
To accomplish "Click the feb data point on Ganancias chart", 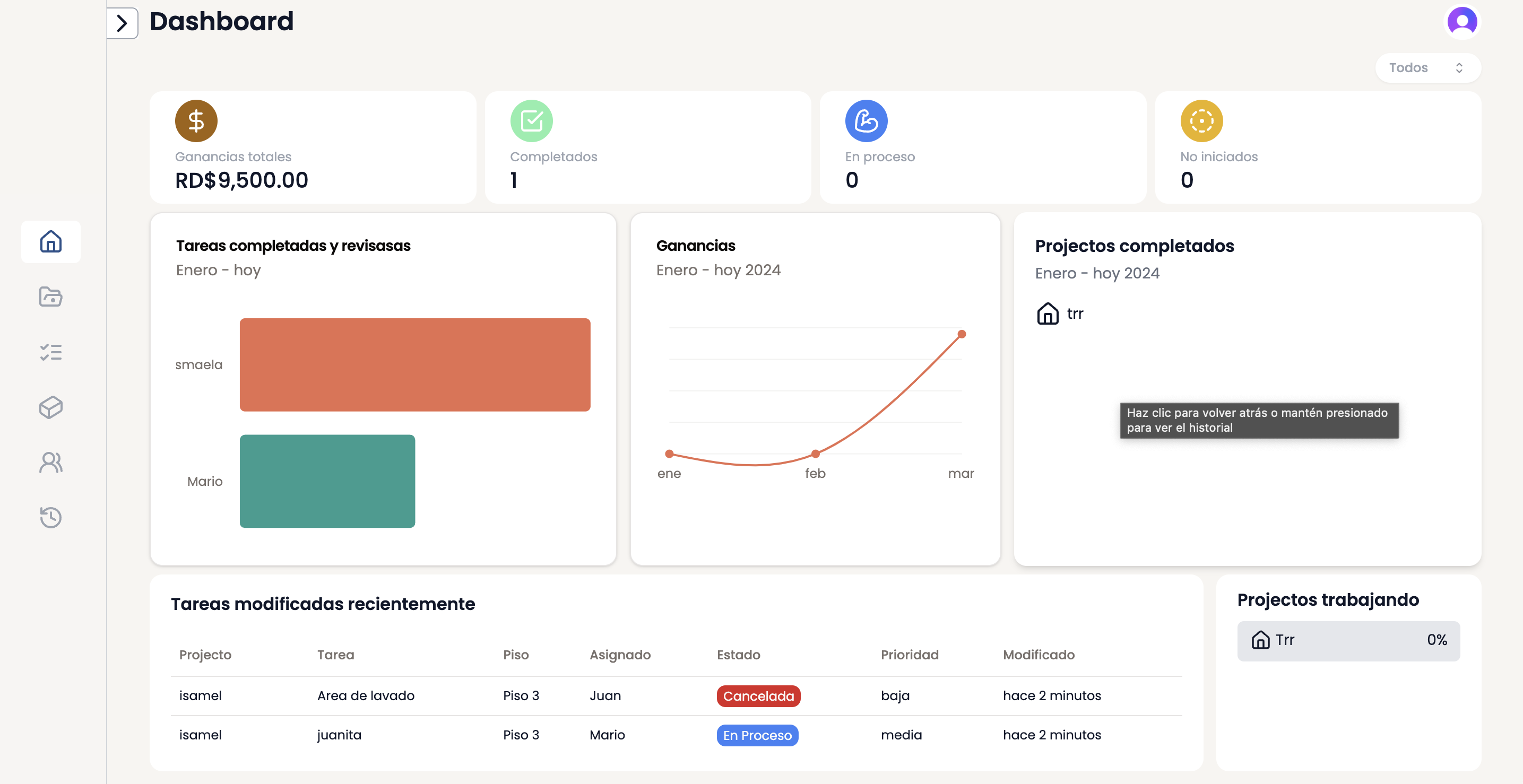I will tap(815, 454).
